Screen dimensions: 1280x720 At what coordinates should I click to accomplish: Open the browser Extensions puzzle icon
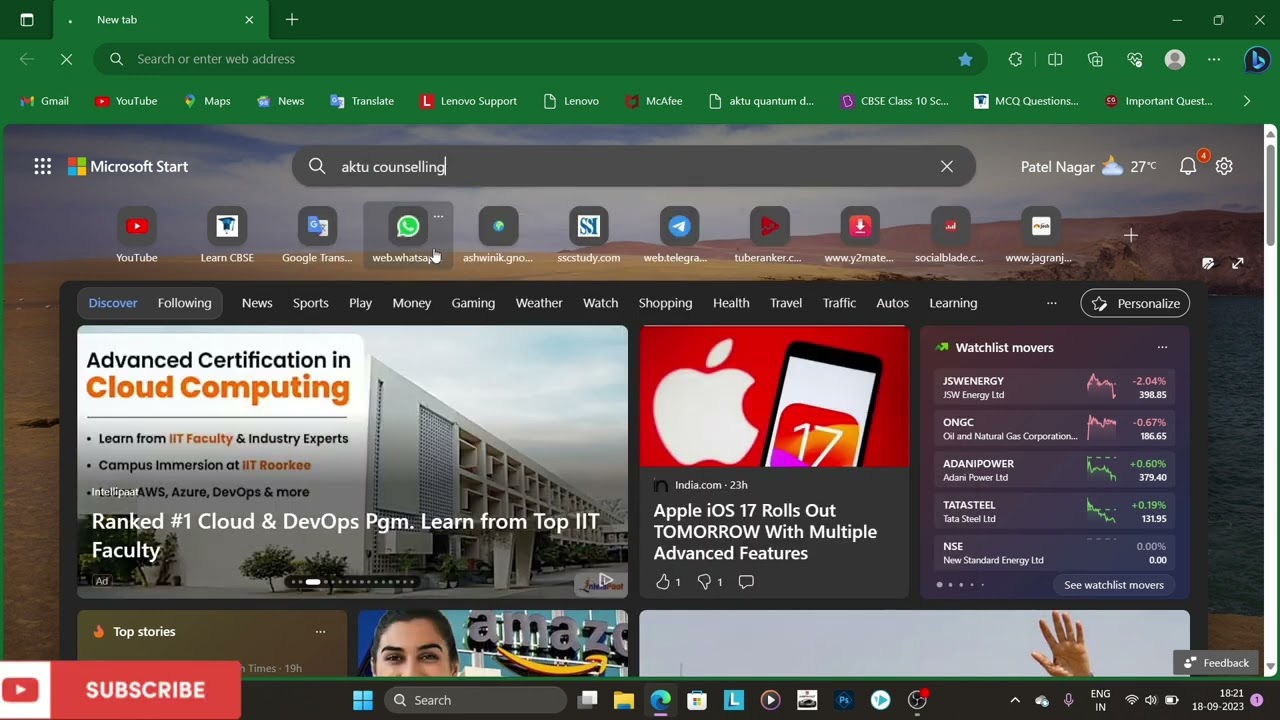coord(1015,59)
